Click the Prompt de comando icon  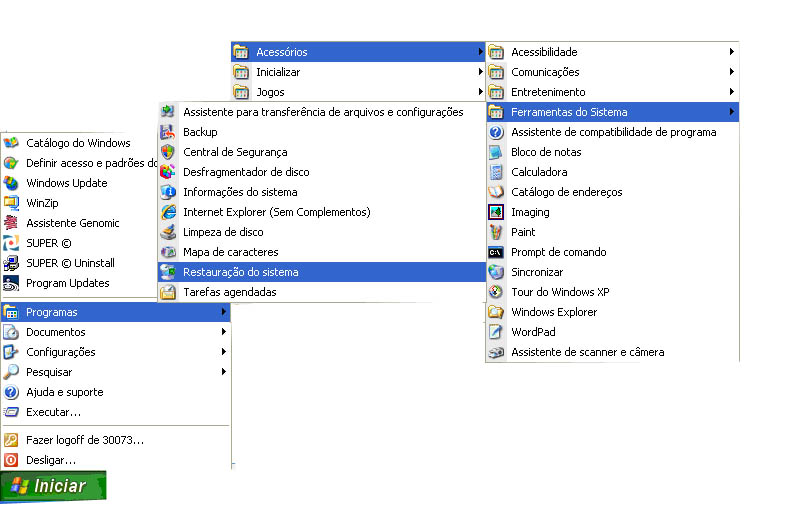point(496,252)
